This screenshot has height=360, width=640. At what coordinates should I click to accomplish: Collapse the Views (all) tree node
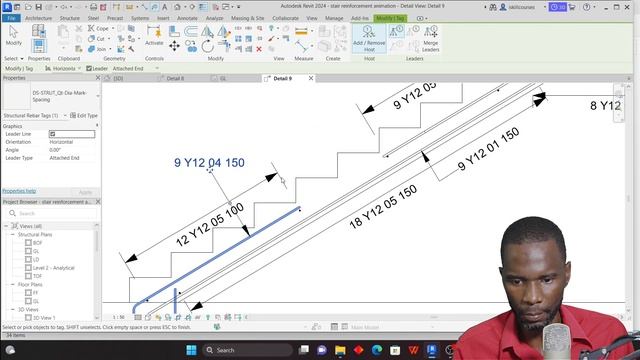6,226
